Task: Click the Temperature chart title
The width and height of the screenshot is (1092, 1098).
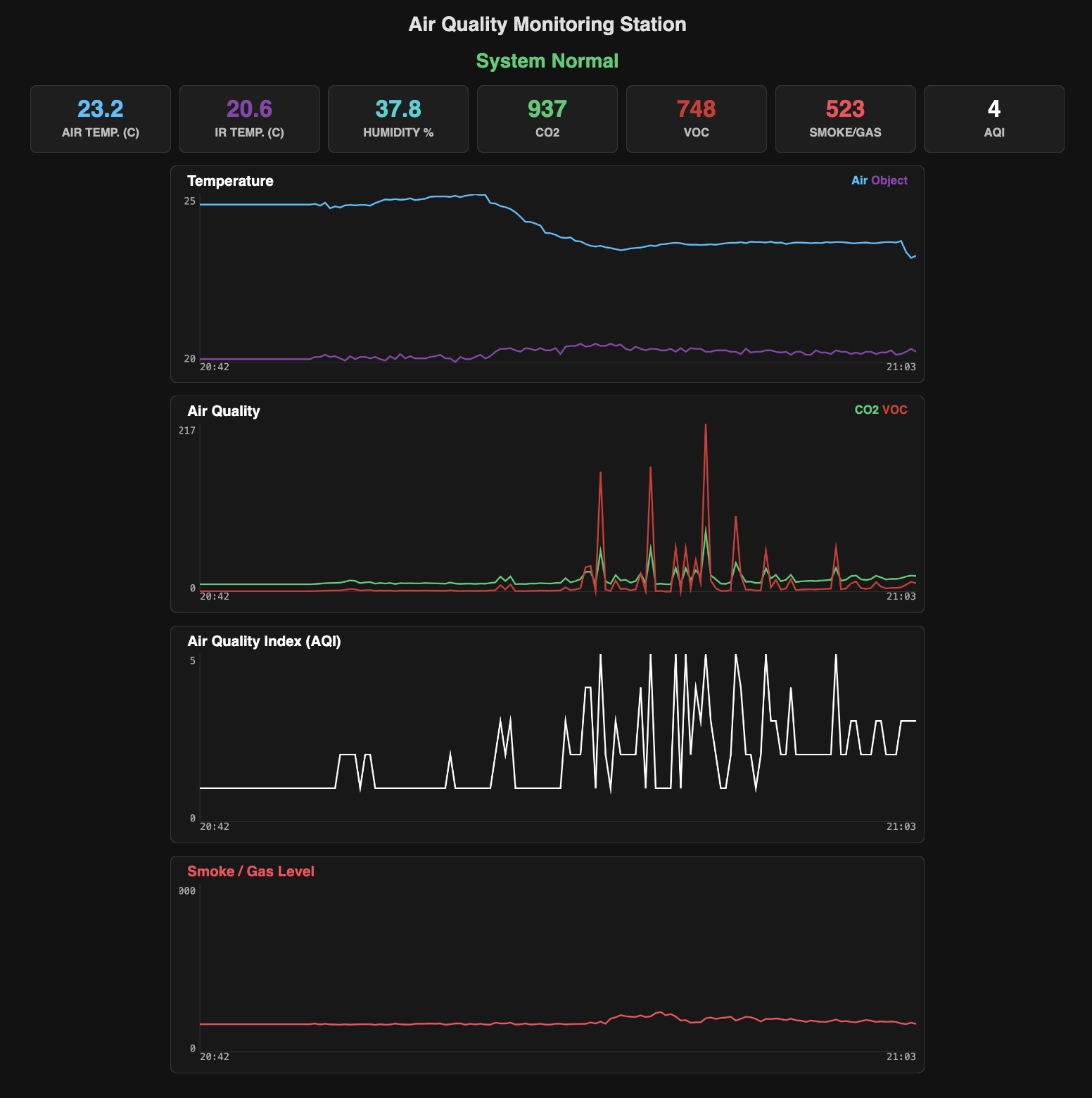Action: (x=230, y=181)
